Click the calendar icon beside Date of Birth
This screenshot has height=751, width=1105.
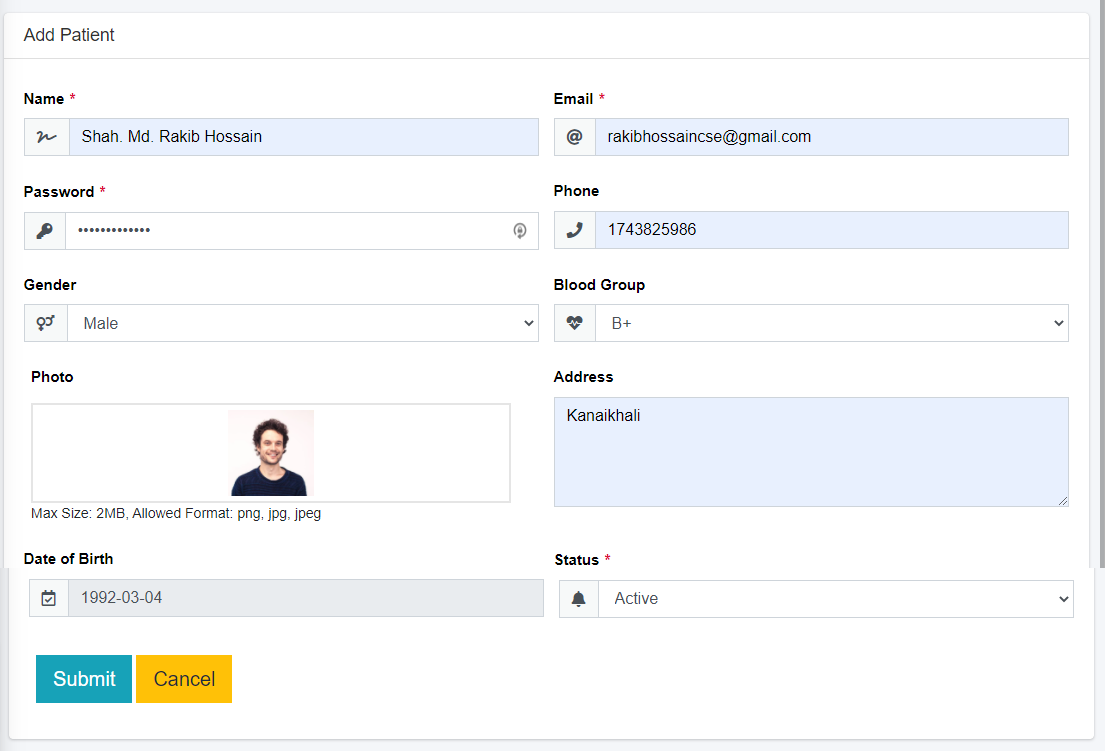[x=49, y=598]
